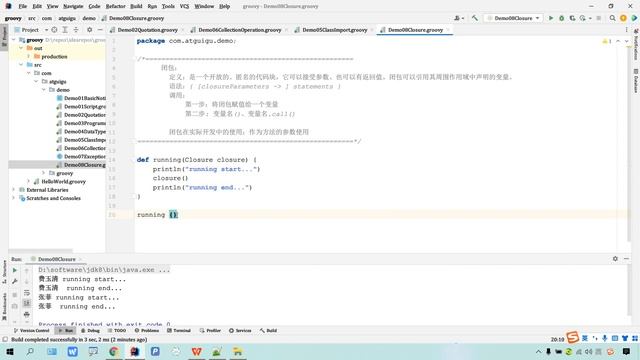Image resolution: width=640 pixels, height=360 pixels.
Task: Open Search Everywhere magnifier icon
Action: click(x=612, y=18)
